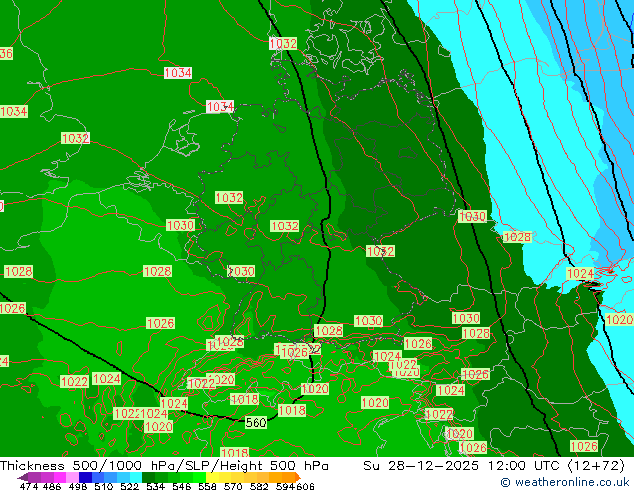Click the '594' legend value
This screenshot has height=490, width=634.
285,486
